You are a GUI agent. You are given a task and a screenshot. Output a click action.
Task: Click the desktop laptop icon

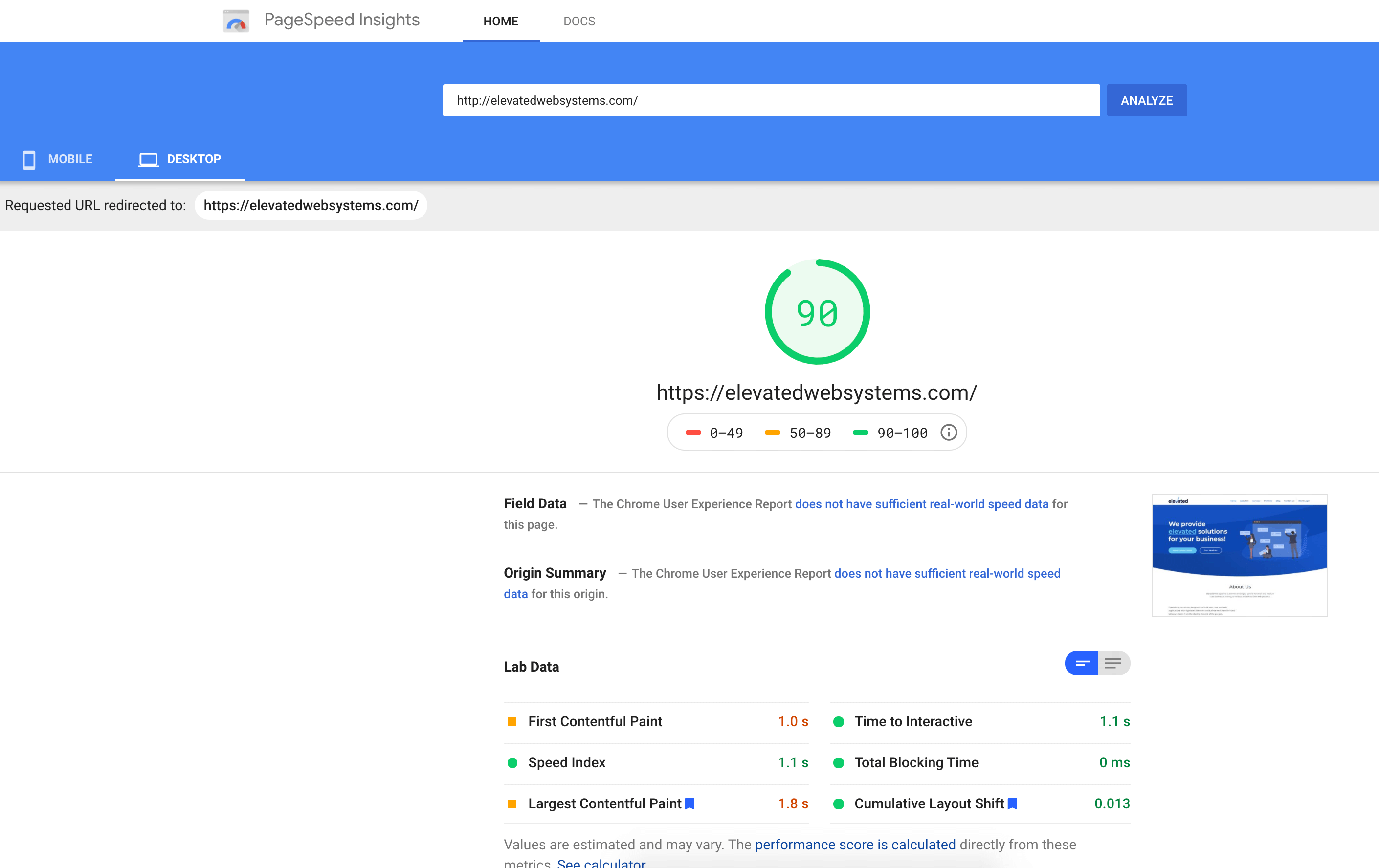coord(148,160)
